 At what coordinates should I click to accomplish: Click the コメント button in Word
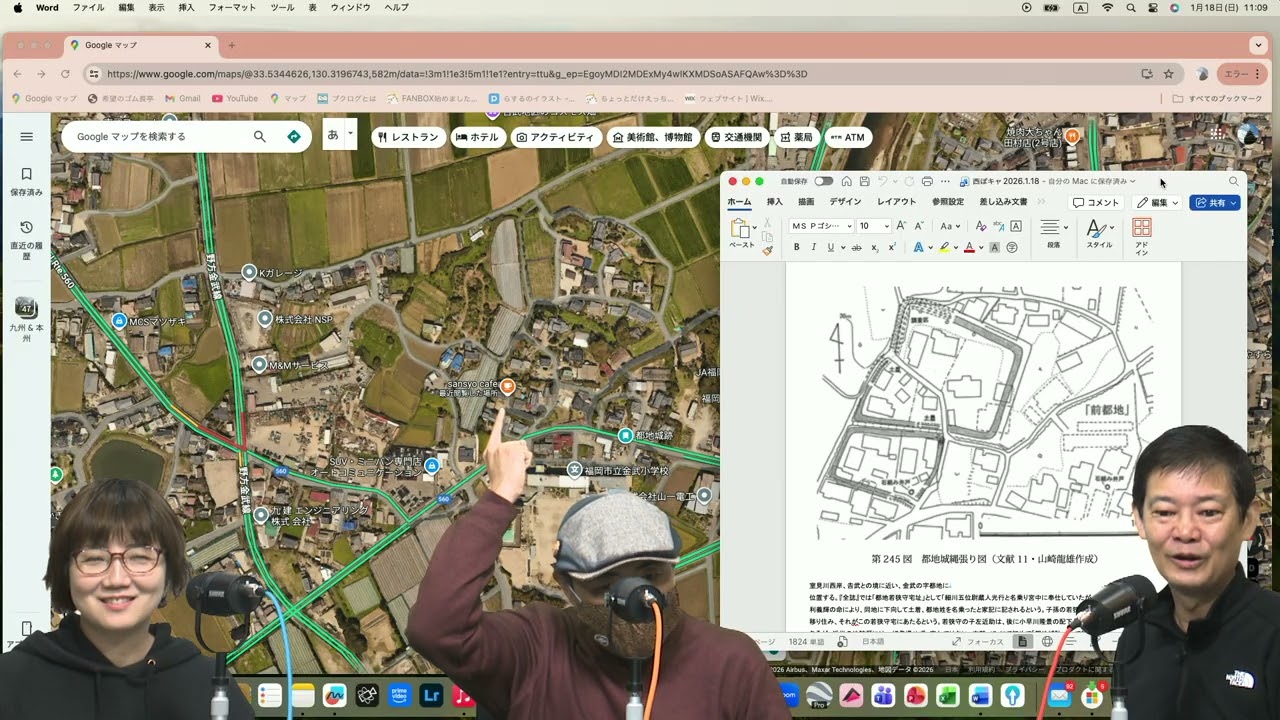coord(1096,202)
